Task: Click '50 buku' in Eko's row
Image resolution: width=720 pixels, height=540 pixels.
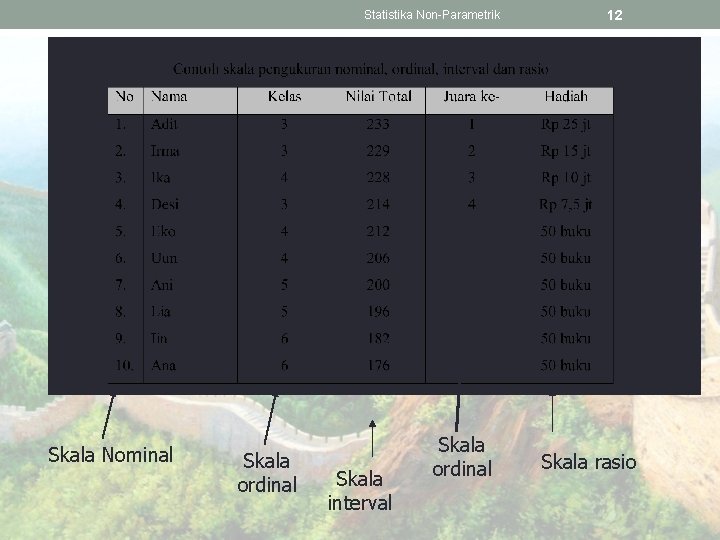Action: point(565,231)
